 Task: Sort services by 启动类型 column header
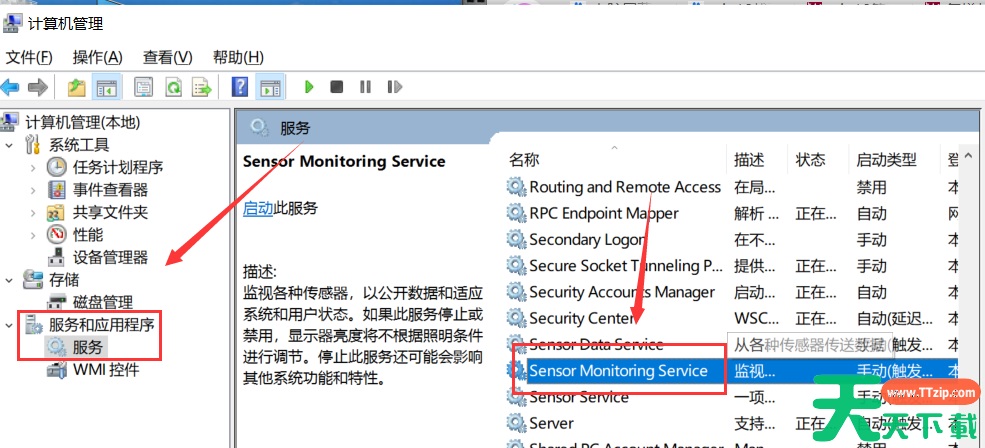pyautogui.click(x=886, y=160)
